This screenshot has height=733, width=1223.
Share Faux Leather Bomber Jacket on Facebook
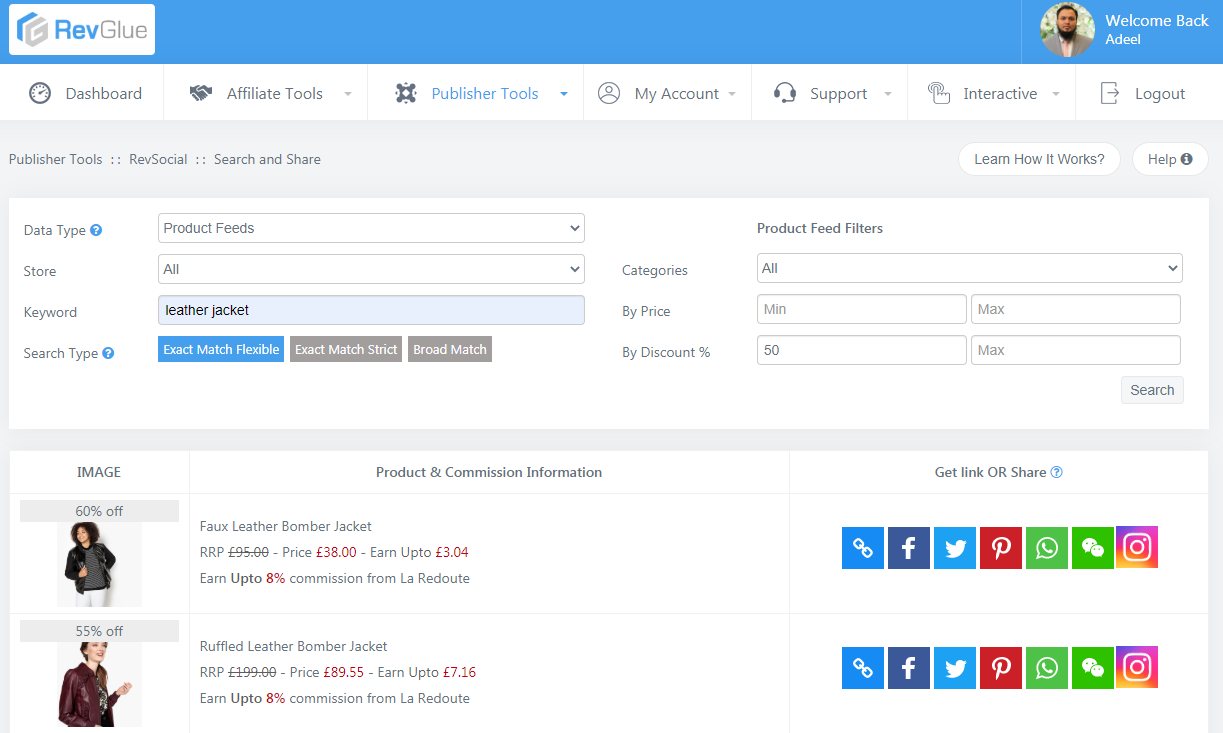908,547
